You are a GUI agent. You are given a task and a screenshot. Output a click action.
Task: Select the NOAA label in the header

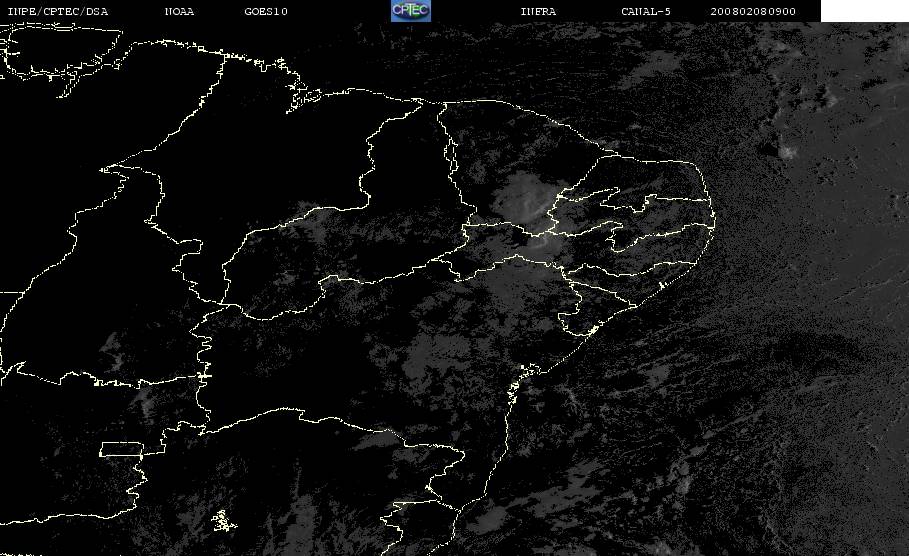tap(179, 11)
